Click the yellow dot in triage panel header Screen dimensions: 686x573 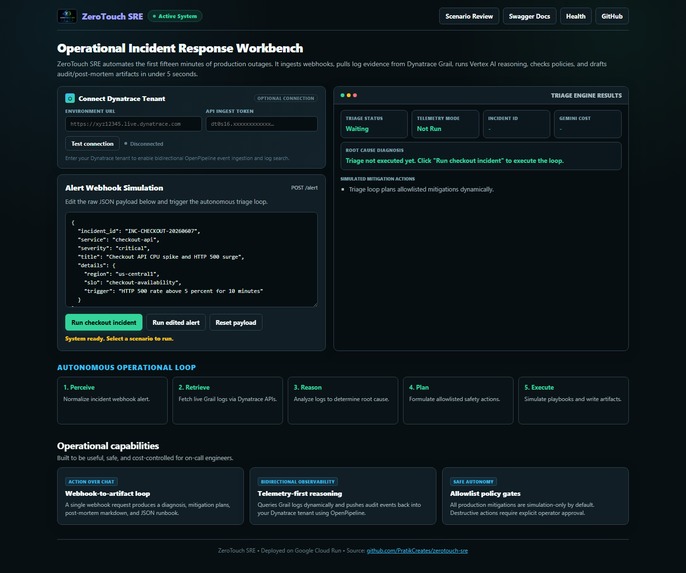[x=349, y=95]
